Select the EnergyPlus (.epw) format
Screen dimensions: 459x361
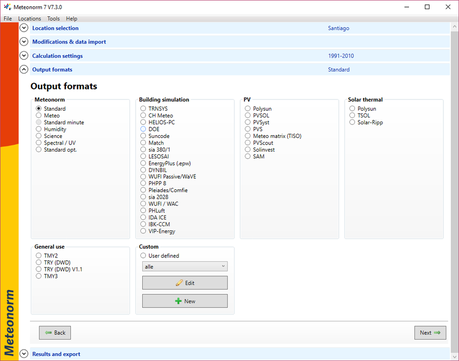click(143, 163)
